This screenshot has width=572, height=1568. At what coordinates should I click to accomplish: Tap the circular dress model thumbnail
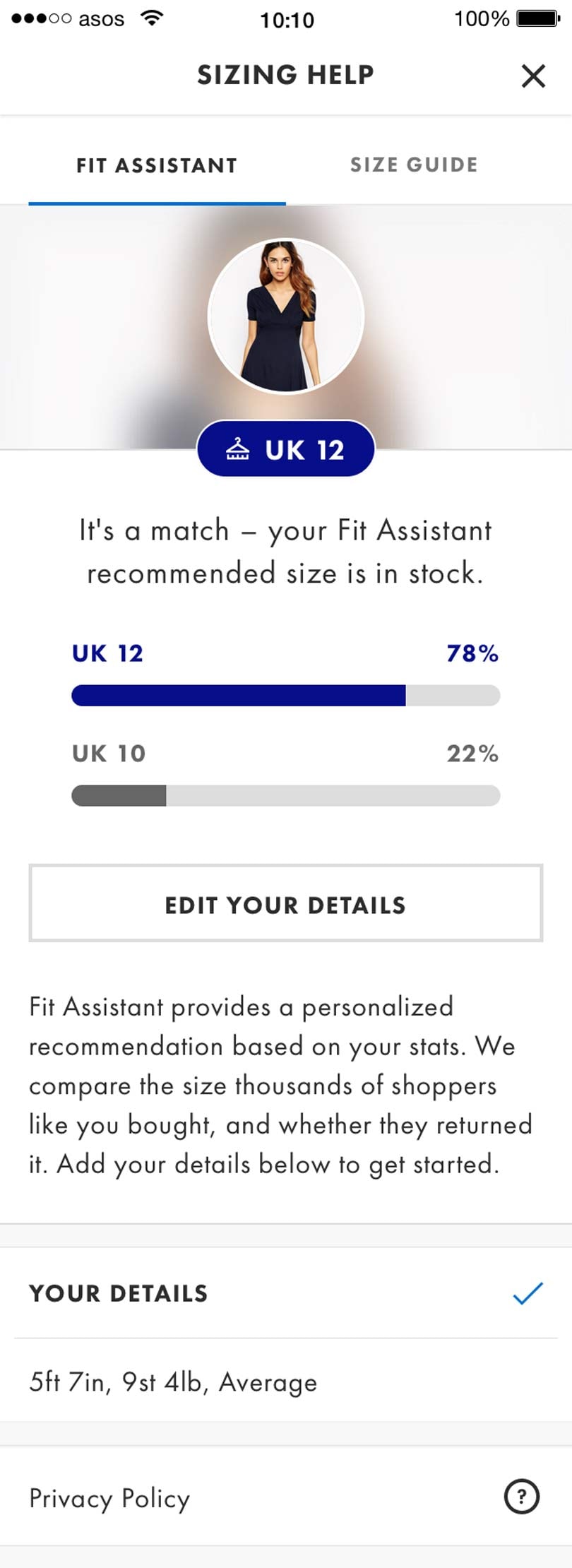[285, 316]
